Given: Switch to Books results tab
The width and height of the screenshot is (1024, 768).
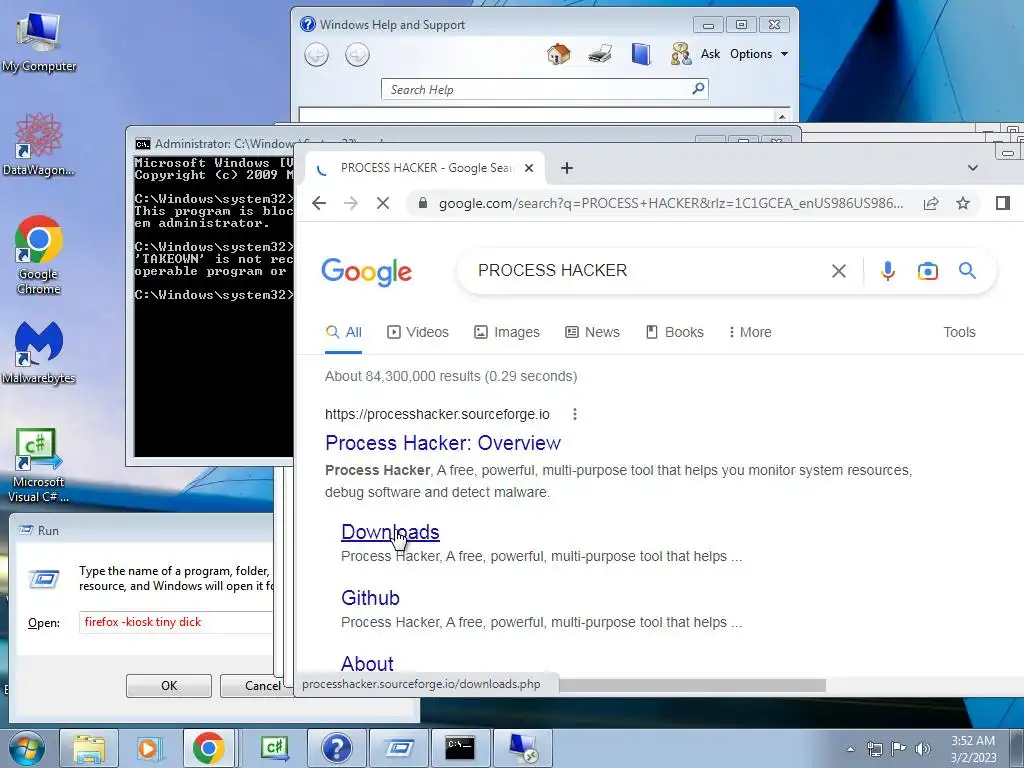Looking at the screenshot, I should point(675,332).
